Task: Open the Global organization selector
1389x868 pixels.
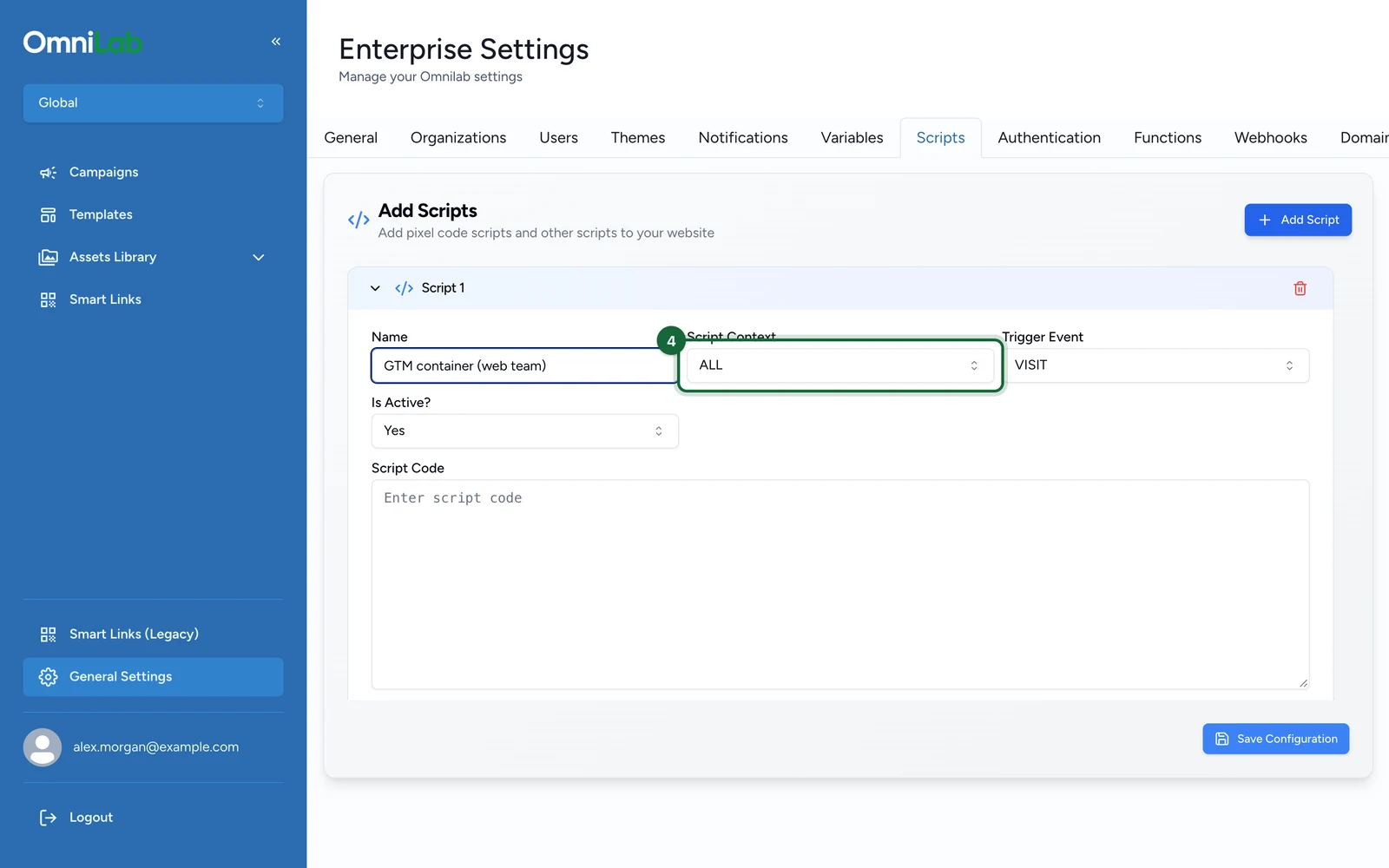Action: [x=153, y=103]
